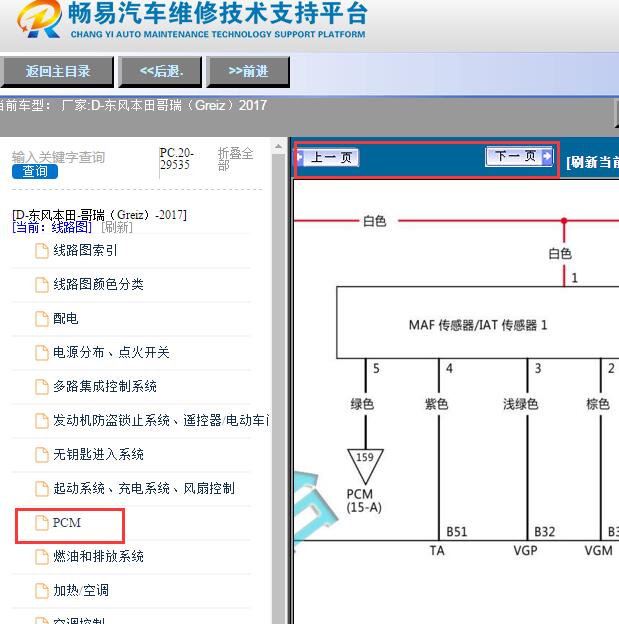This screenshot has width=619, height=624.
Task: Click the B32 terminal label
Action: click(x=545, y=532)
